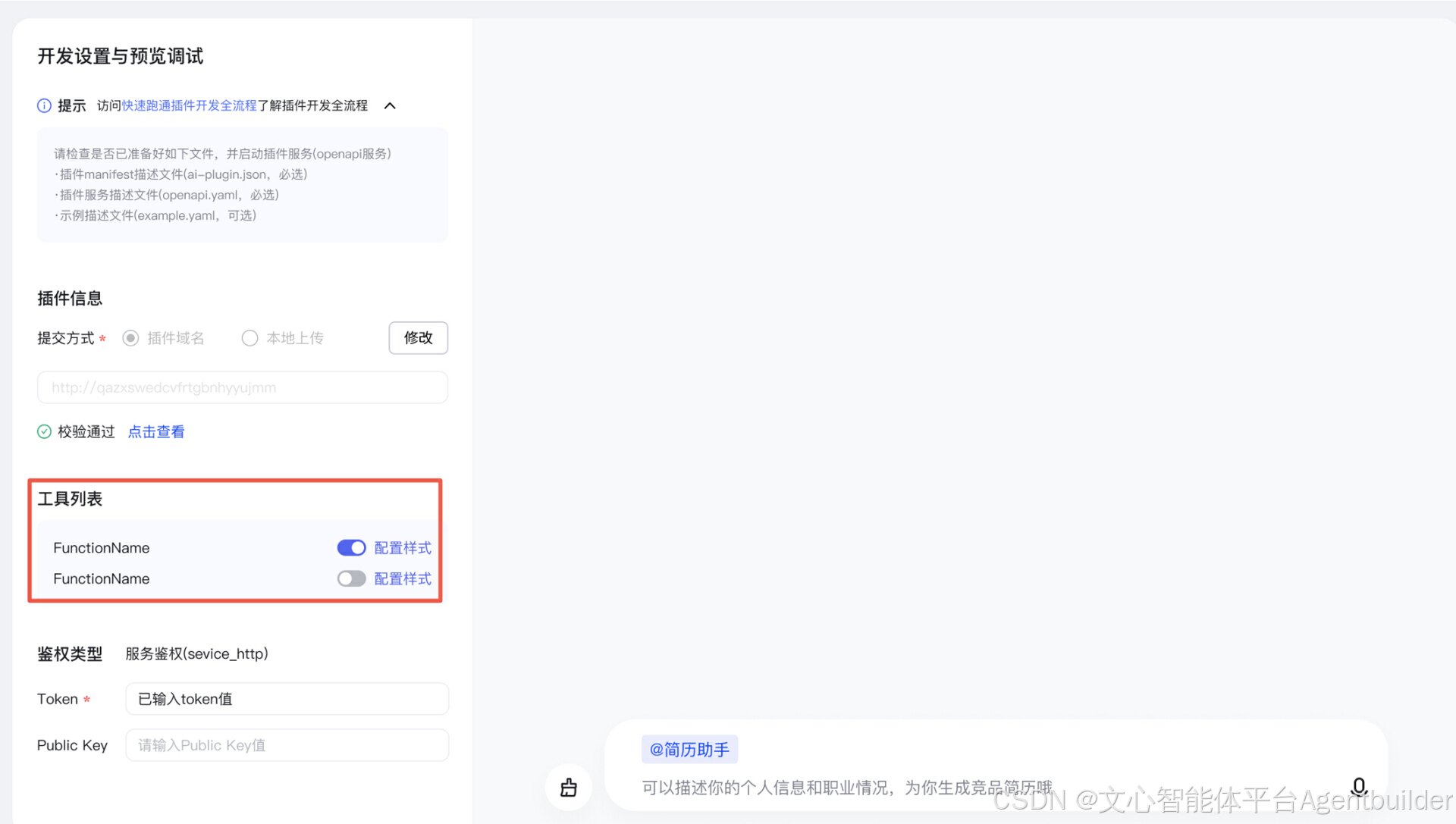The width and height of the screenshot is (1456, 824).
Task: Enable the second FunctionName toggle
Action: click(x=351, y=578)
